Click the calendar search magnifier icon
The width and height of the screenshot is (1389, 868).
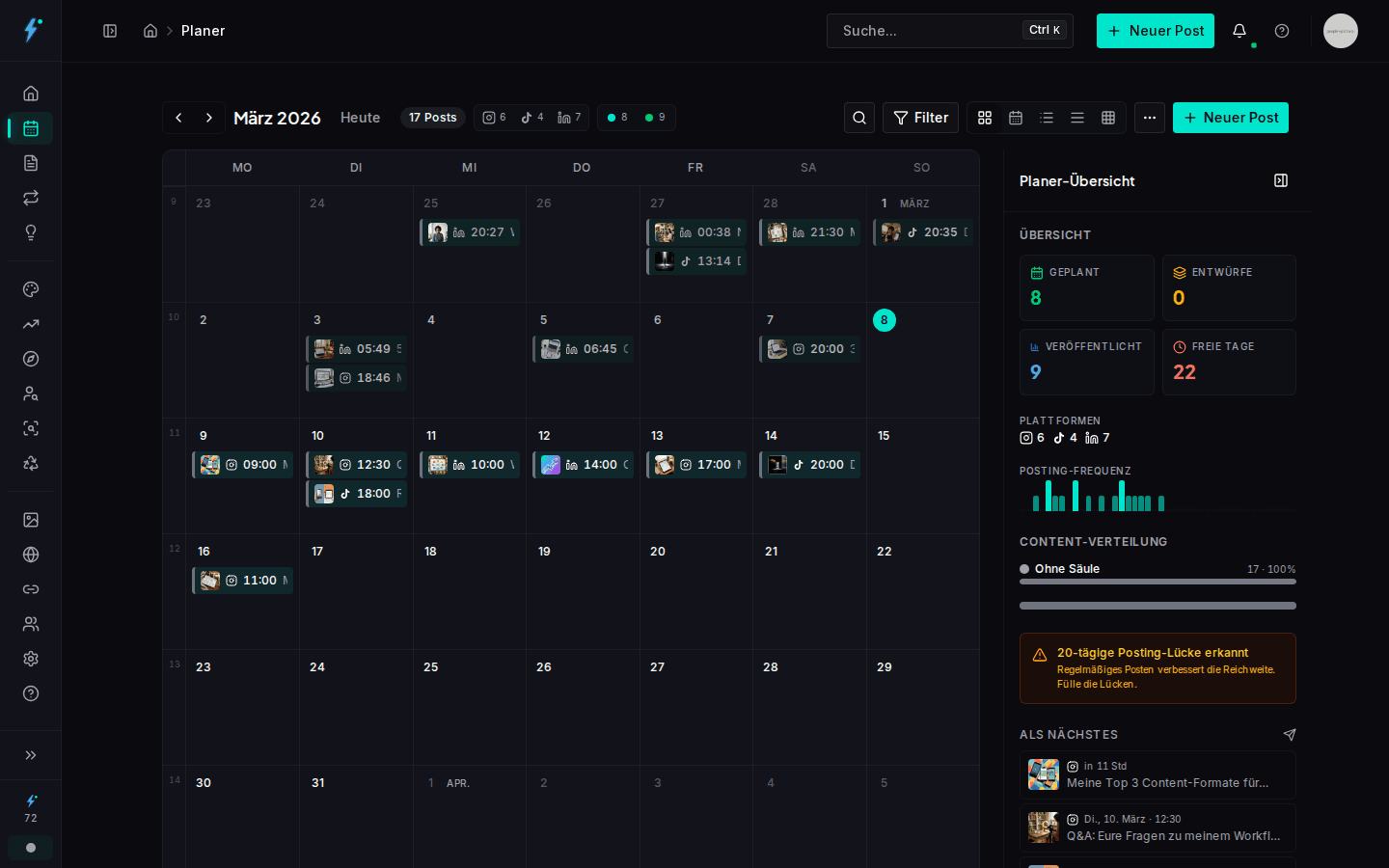859,118
